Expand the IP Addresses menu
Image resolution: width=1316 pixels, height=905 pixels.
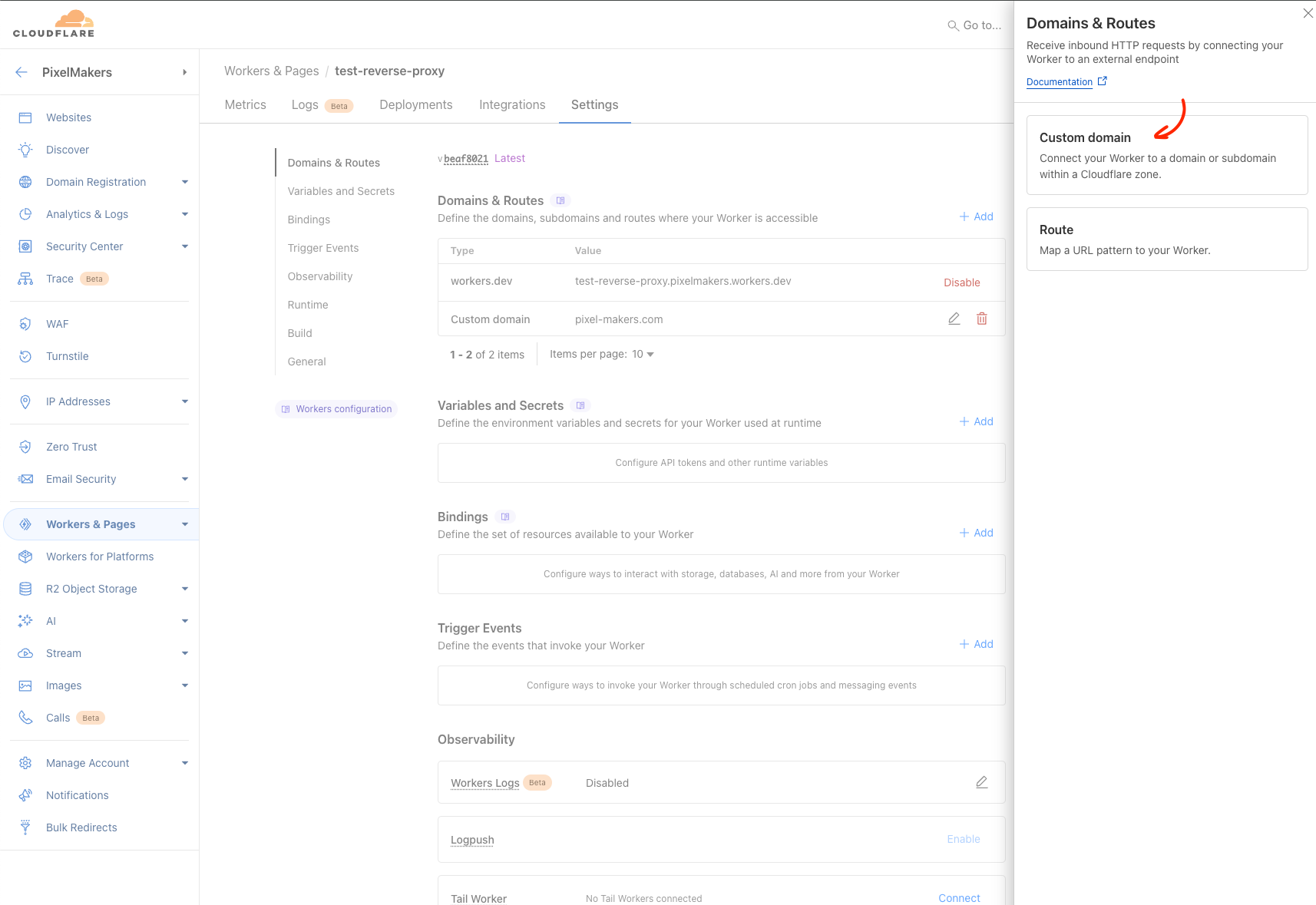(185, 401)
